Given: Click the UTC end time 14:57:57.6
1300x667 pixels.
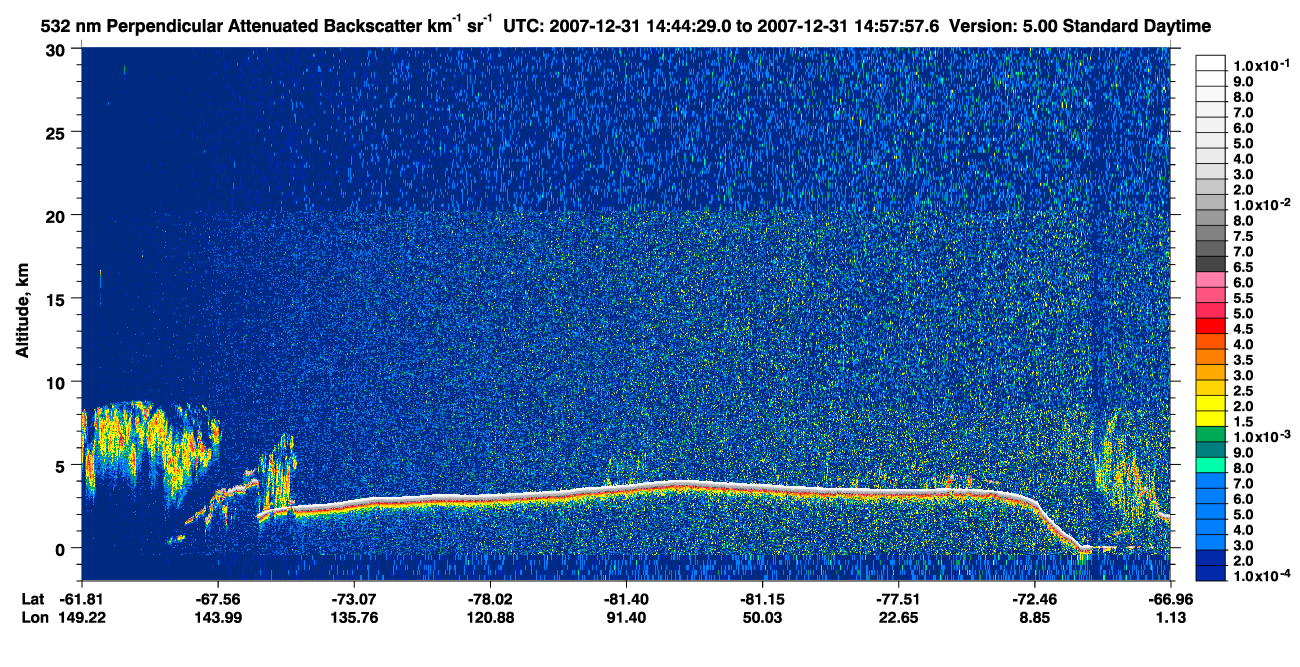Looking at the screenshot, I should point(898,26).
